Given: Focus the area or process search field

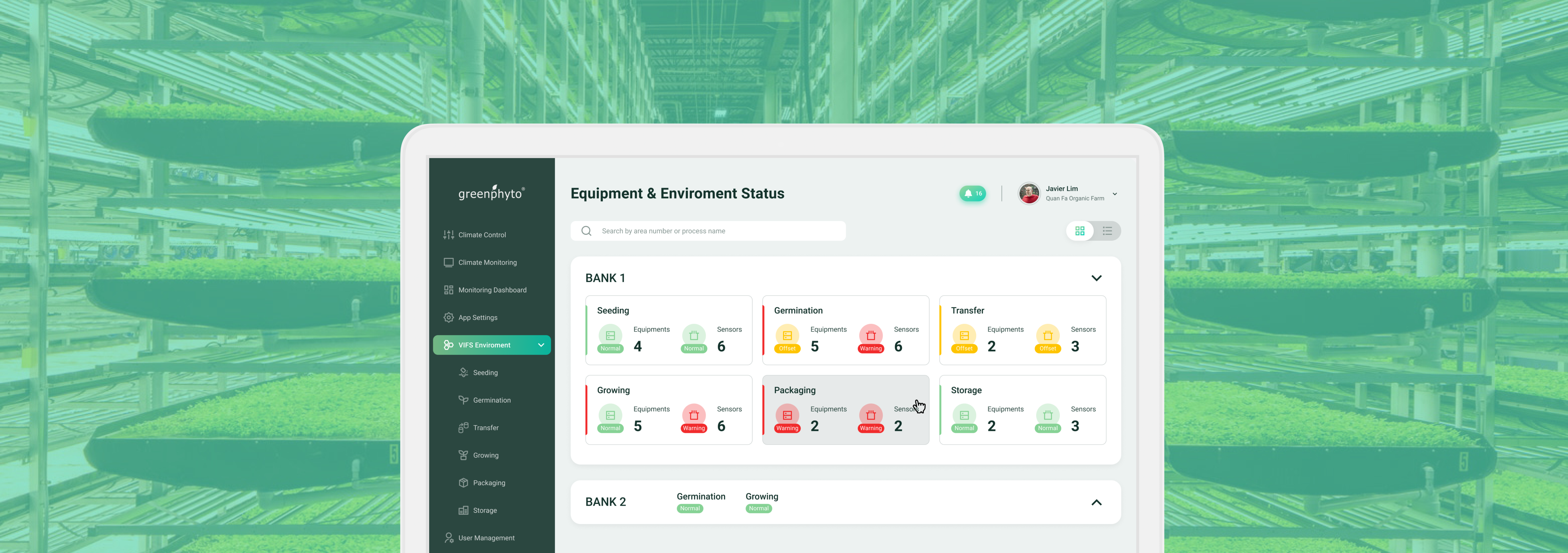Looking at the screenshot, I should click(x=708, y=231).
